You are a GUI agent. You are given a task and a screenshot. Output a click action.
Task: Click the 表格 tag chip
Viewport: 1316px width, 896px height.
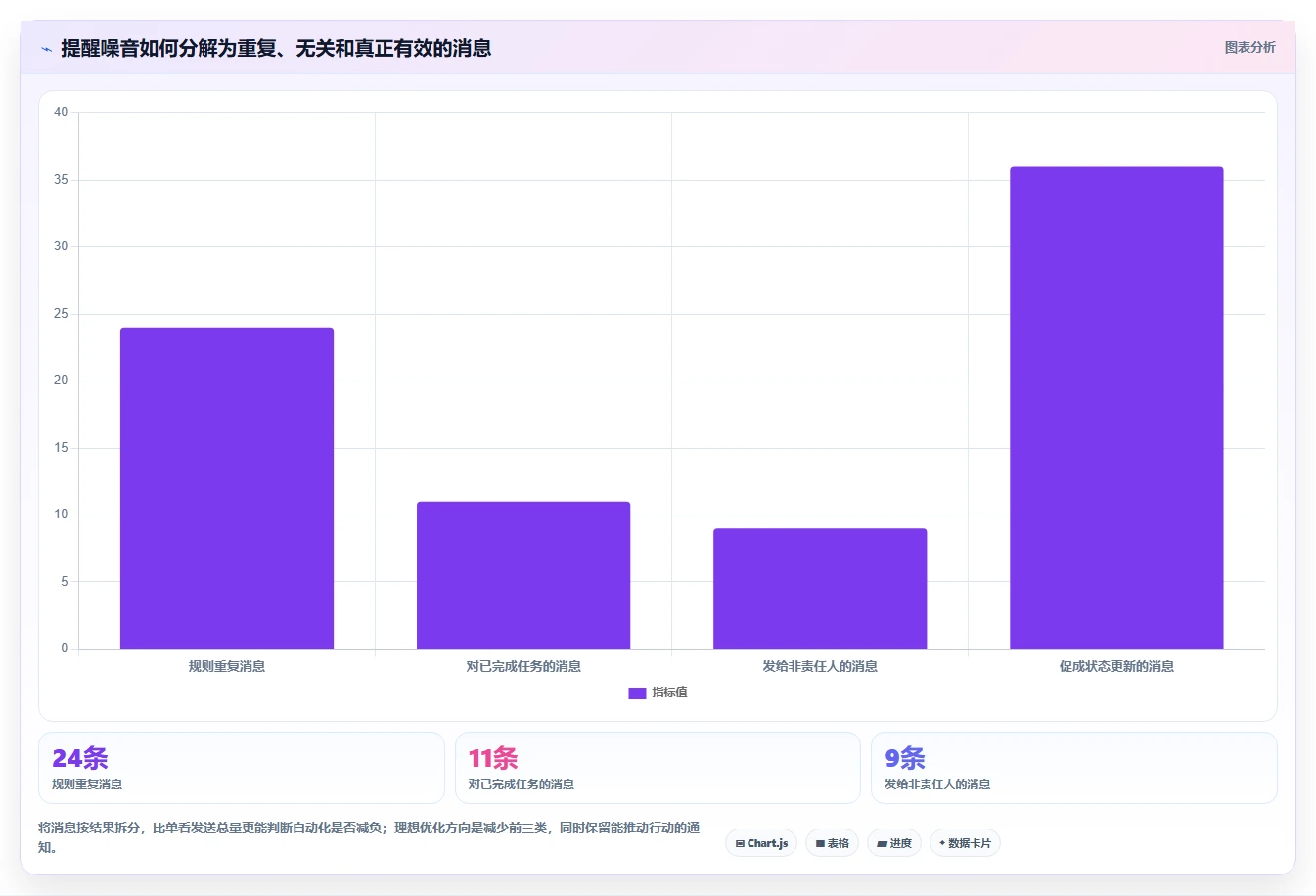[x=832, y=843]
